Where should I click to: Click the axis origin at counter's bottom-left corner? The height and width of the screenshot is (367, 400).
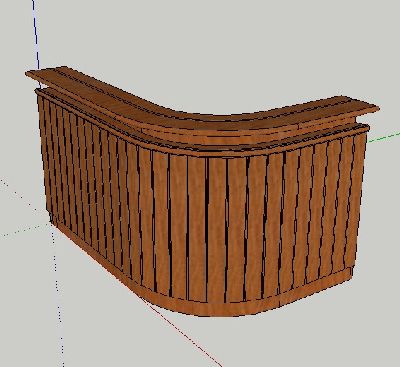[51, 223]
